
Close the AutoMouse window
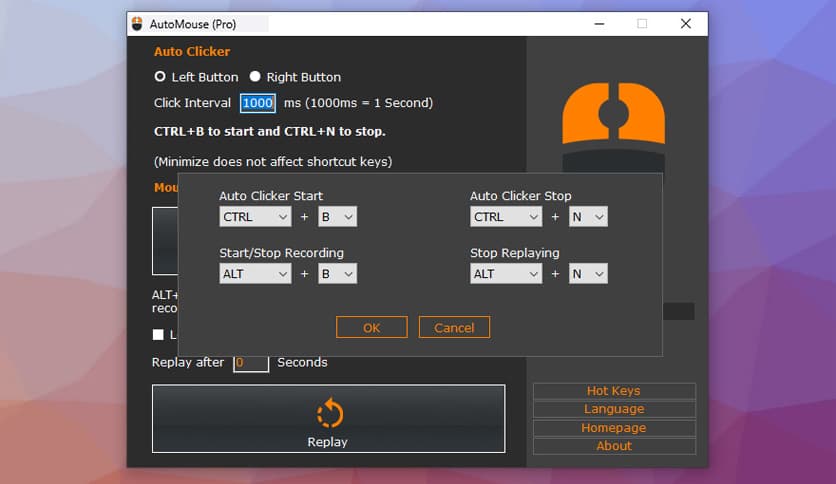coord(686,24)
